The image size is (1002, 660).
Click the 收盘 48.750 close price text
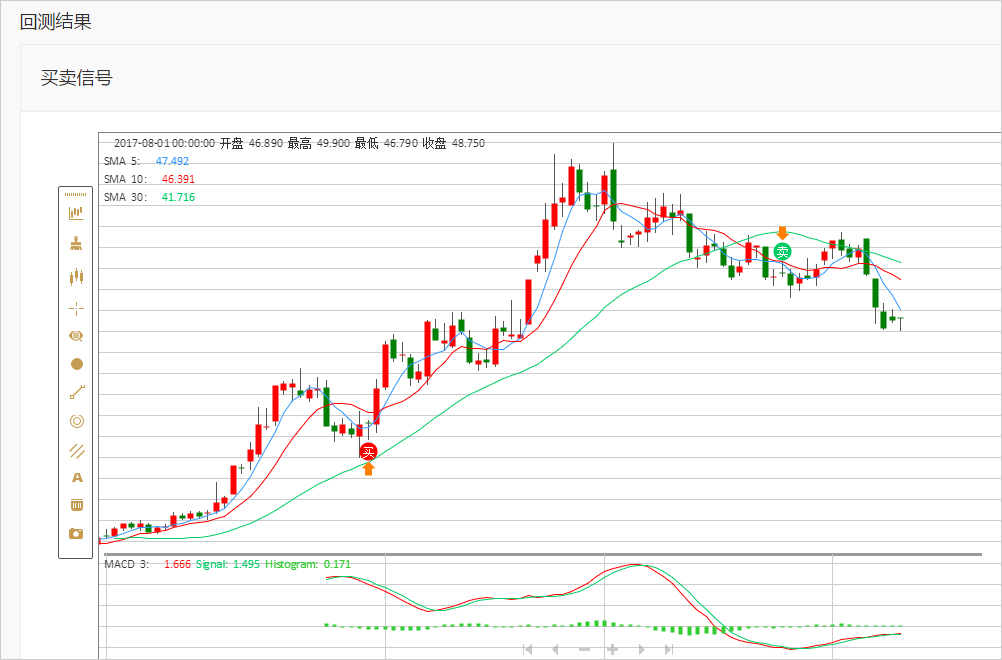click(x=453, y=143)
